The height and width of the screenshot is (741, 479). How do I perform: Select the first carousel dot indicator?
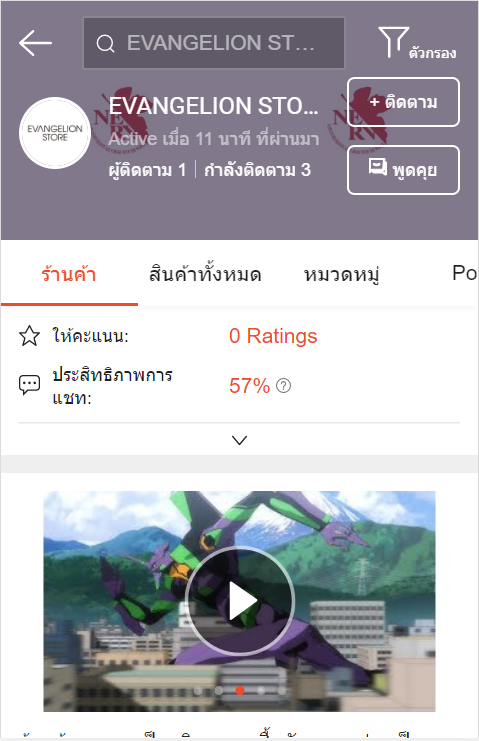pyautogui.click(x=198, y=690)
